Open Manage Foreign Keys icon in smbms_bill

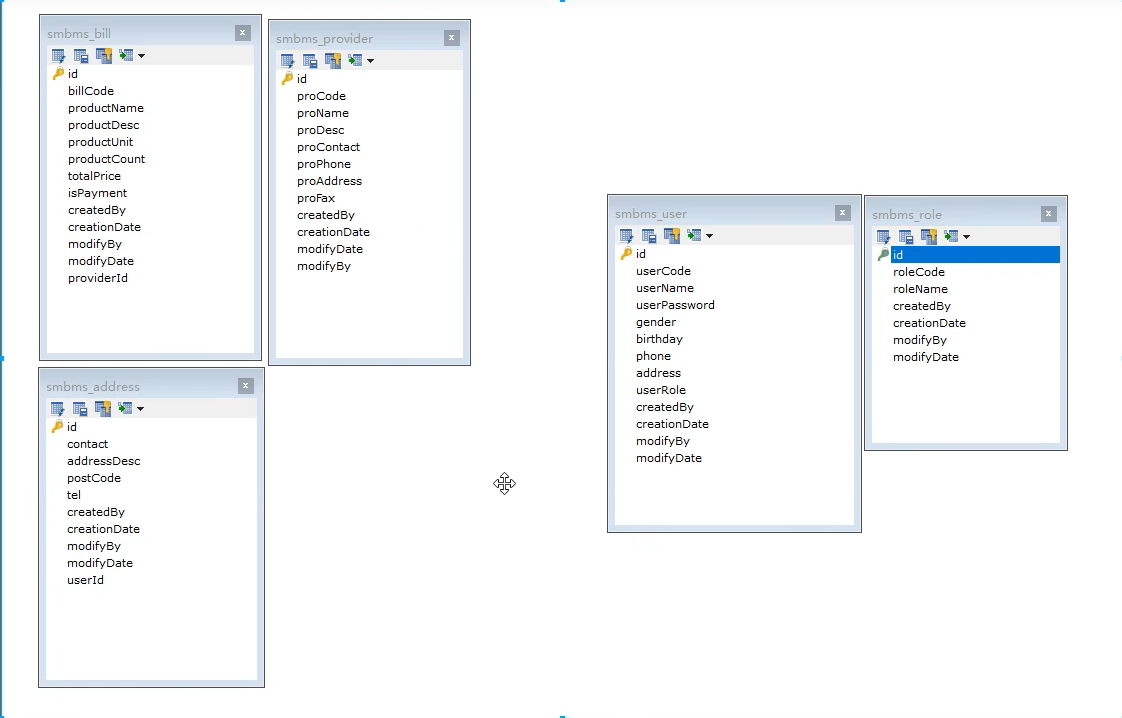tap(104, 56)
